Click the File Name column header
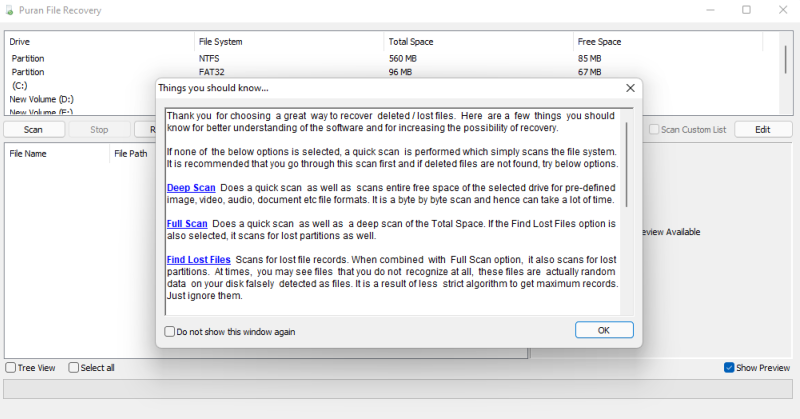 pos(57,154)
